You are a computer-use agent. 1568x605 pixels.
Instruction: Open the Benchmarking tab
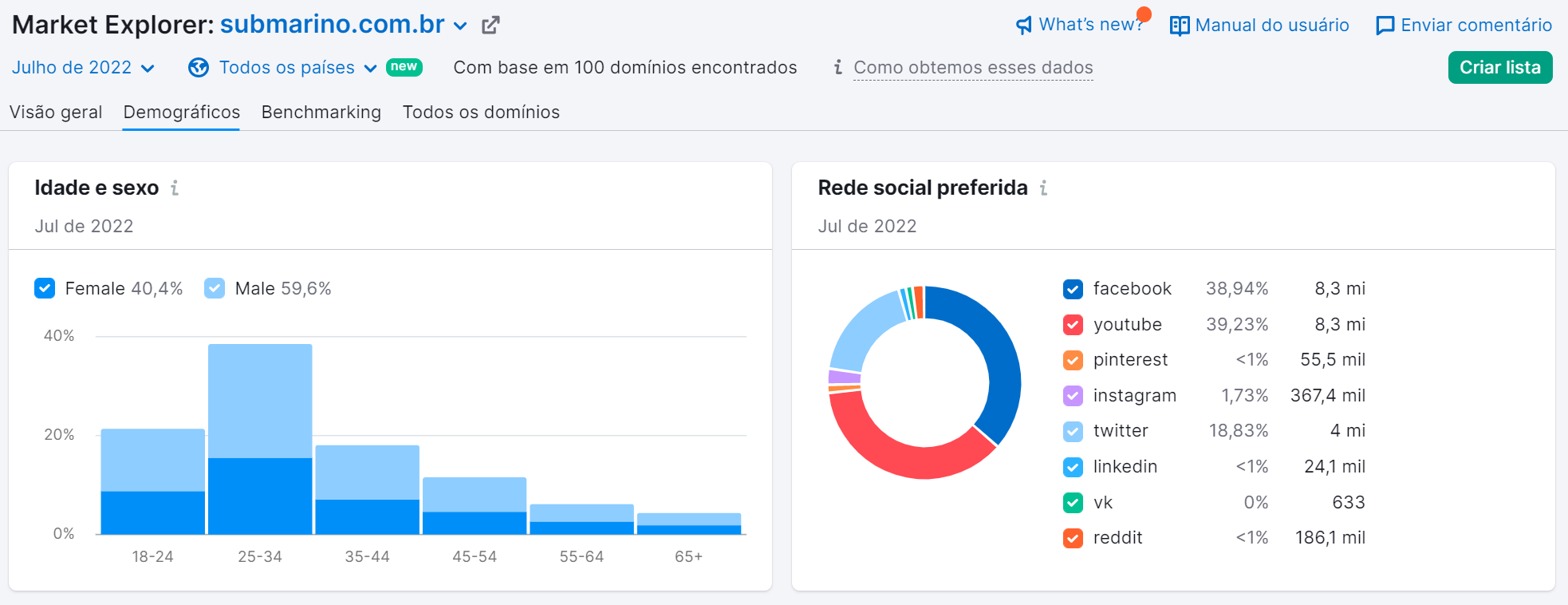click(x=321, y=113)
